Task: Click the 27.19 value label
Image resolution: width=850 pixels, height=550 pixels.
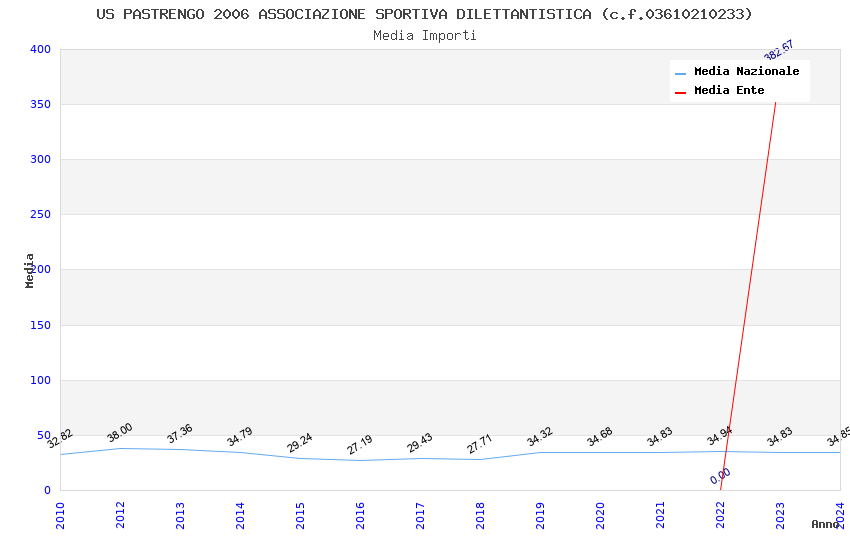Action: point(359,445)
